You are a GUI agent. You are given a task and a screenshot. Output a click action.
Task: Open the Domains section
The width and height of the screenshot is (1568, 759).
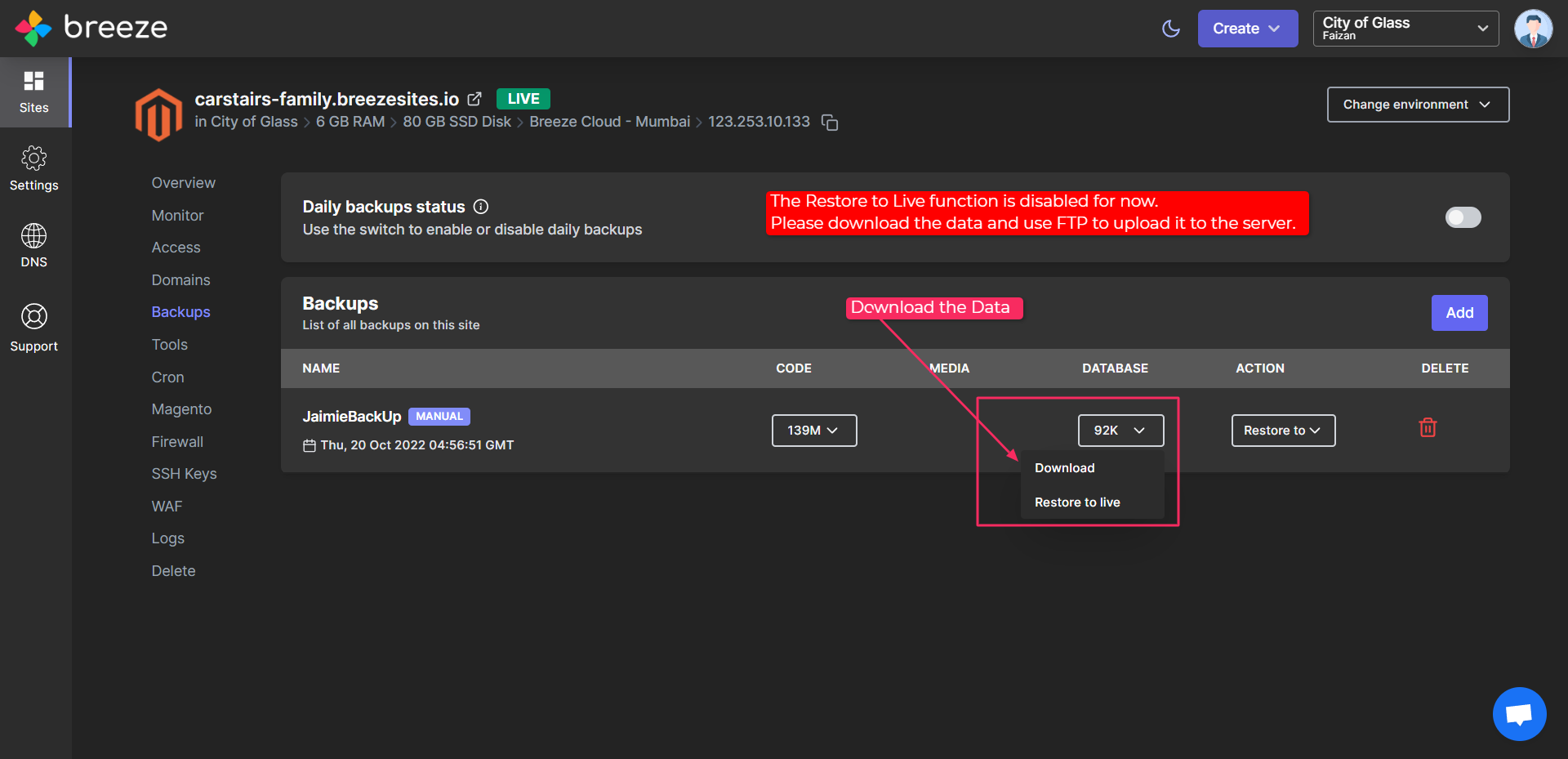point(180,280)
